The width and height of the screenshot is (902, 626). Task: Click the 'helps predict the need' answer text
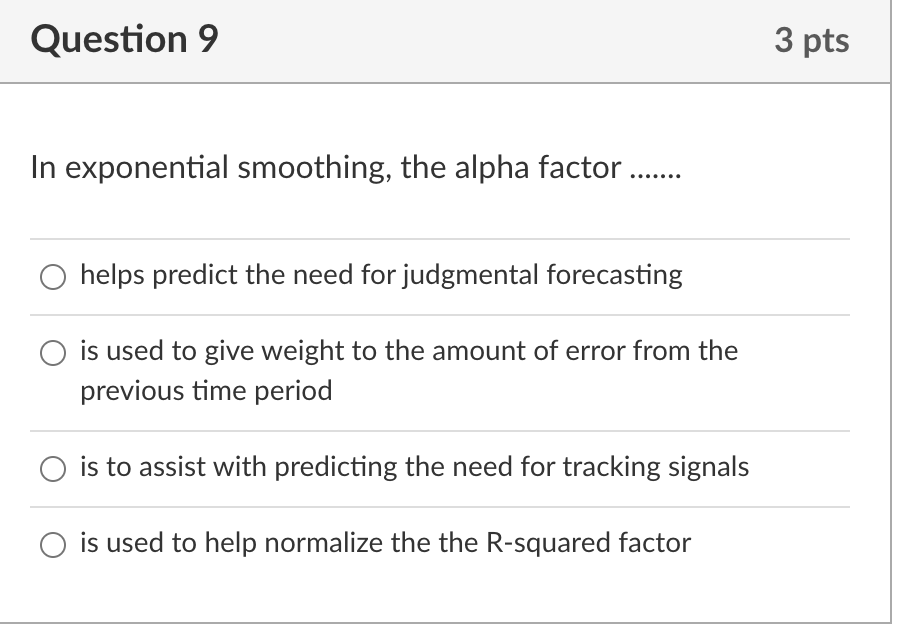380,276
